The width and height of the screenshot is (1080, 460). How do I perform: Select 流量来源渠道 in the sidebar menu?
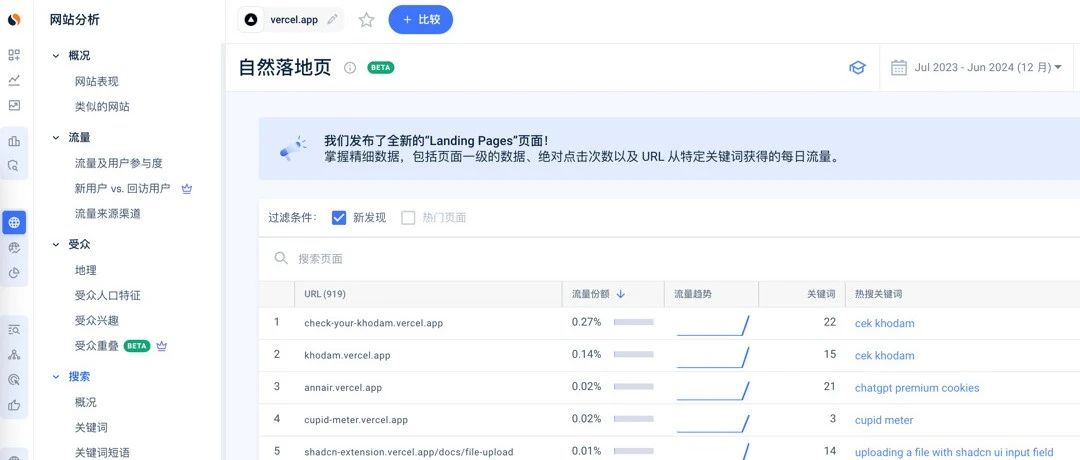pyautogui.click(x=107, y=213)
